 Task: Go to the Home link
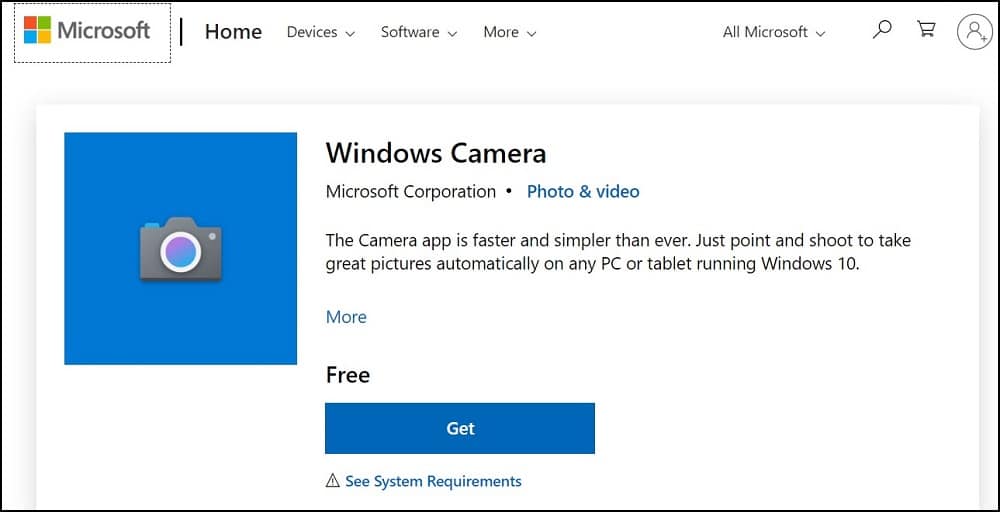tap(233, 32)
